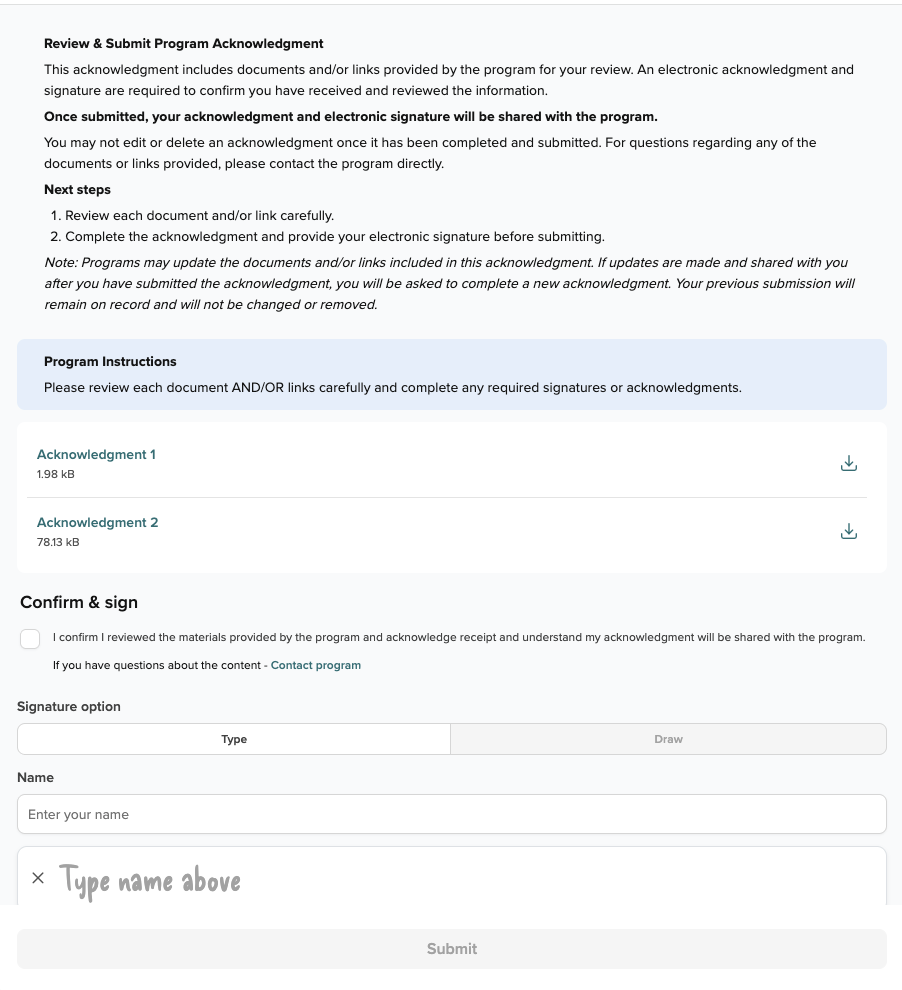
Task: Select the 78.13 kB file size label
Action: tap(58, 542)
